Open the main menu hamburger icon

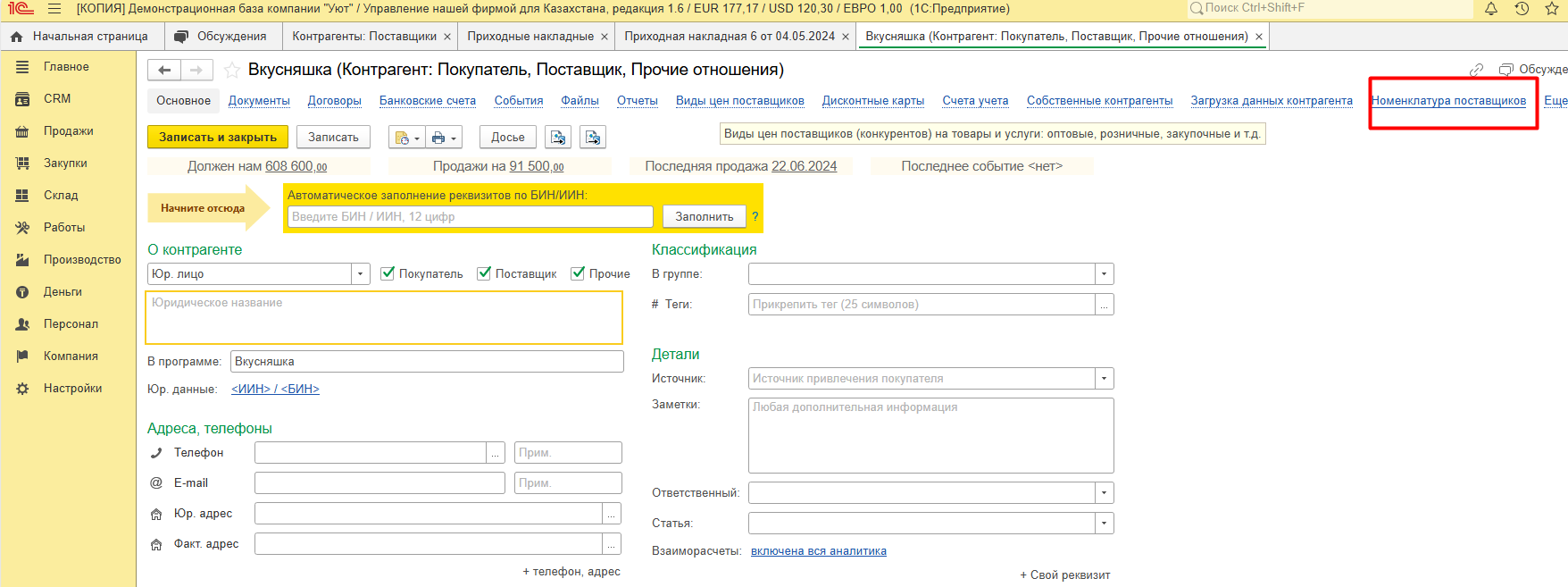click(54, 9)
